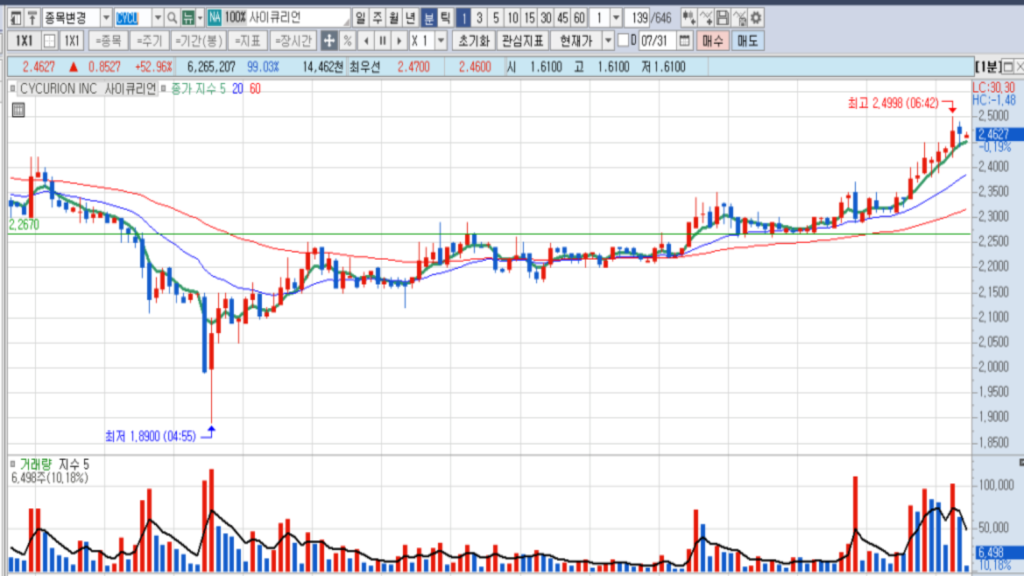Click the CYCURION INC legend marker square
This screenshot has width=1024, height=576.
click(12, 89)
